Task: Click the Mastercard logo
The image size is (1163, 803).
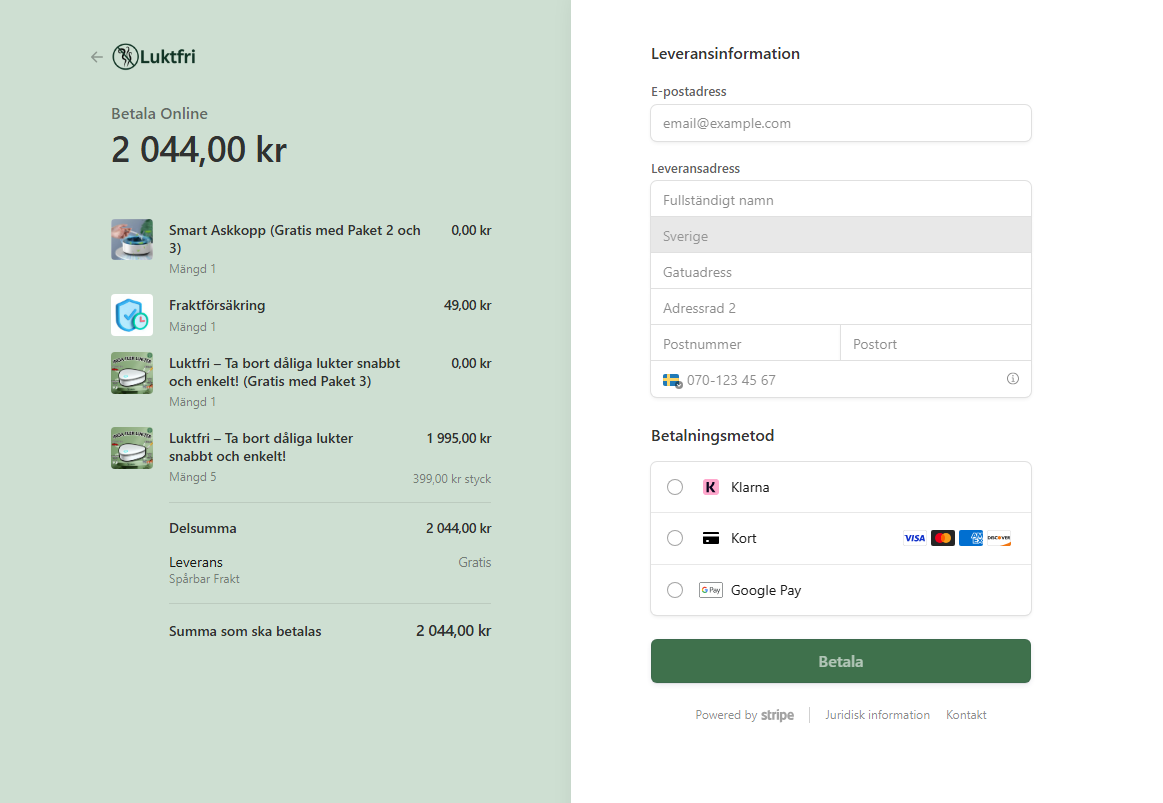Action: pyautogui.click(x=942, y=538)
